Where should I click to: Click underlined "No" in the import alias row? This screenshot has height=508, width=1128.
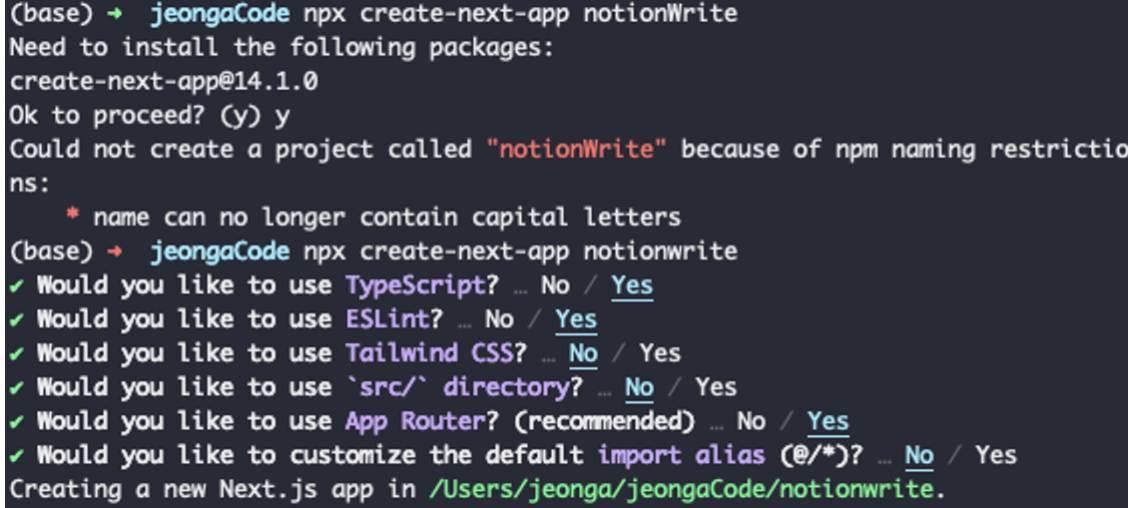coord(919,456)
